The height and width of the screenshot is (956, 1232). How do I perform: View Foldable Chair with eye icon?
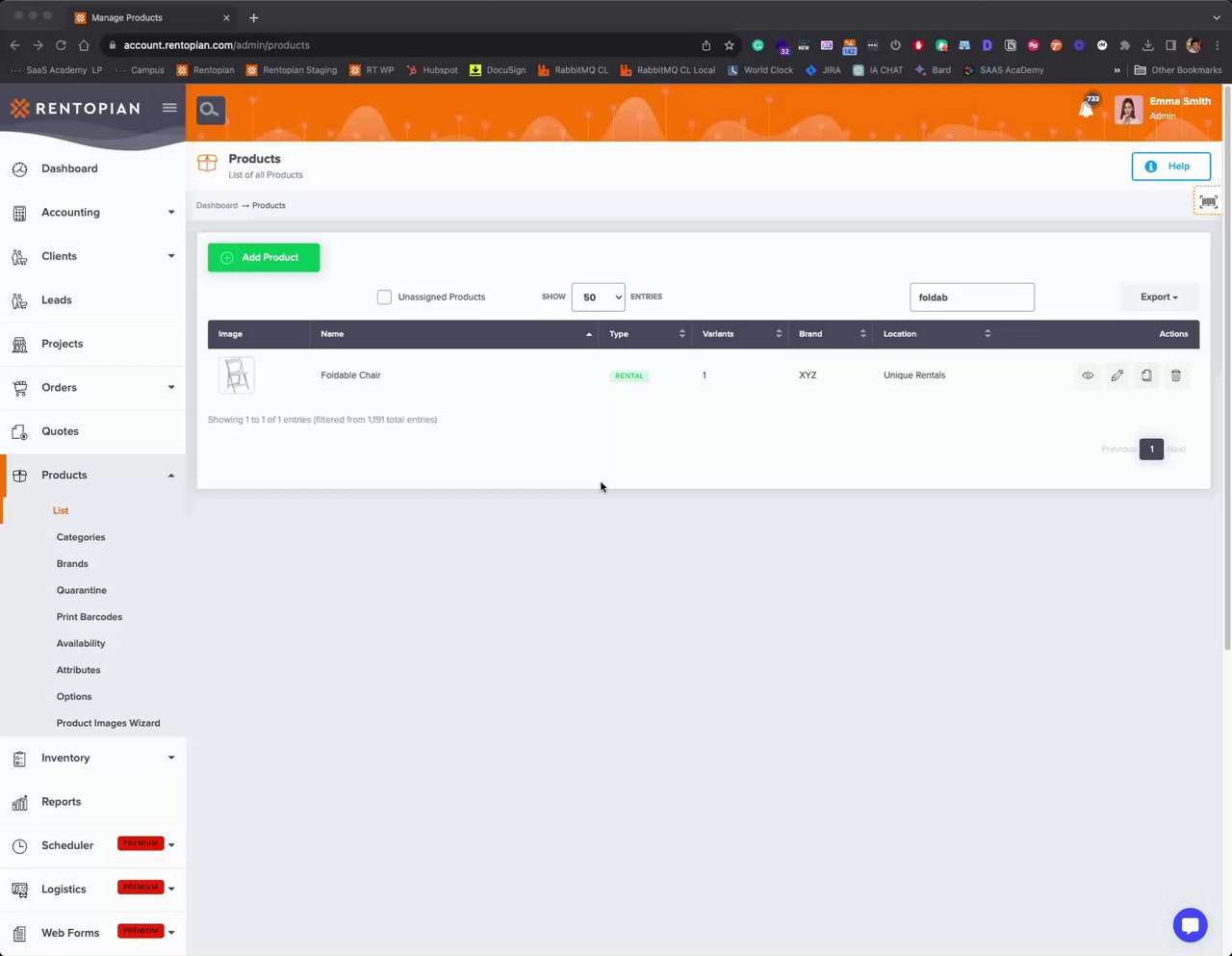[1088, 375]
